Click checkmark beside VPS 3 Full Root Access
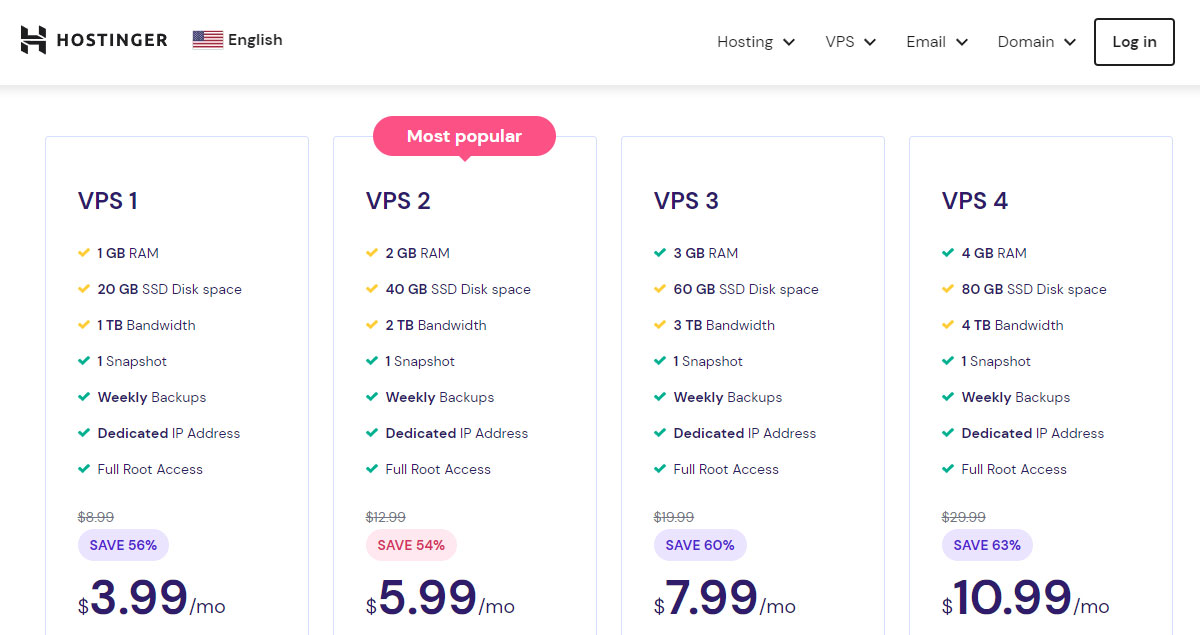 tap(660, 469)
